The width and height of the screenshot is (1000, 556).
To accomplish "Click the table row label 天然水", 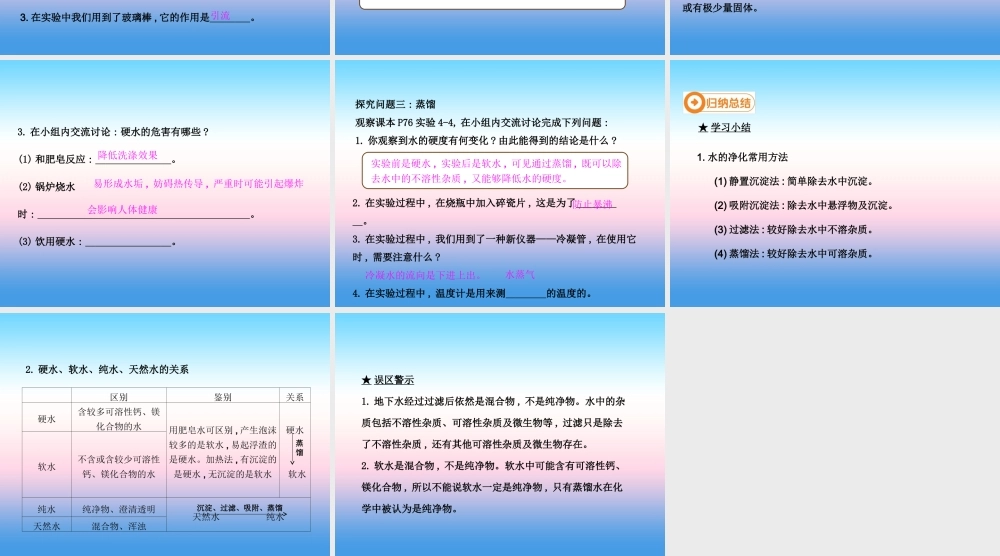I will 47,526.
